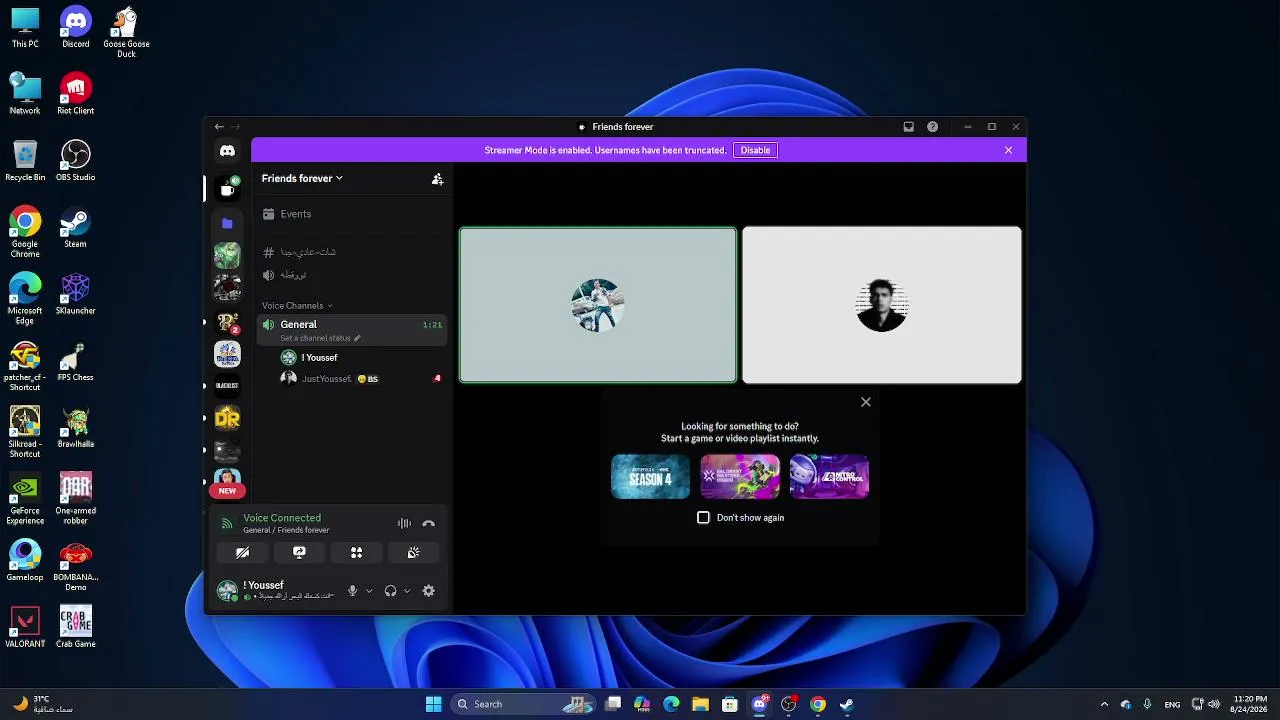Open the Events calendar icon
Viewport: 1280px width, 720px height.
[268, 214]
